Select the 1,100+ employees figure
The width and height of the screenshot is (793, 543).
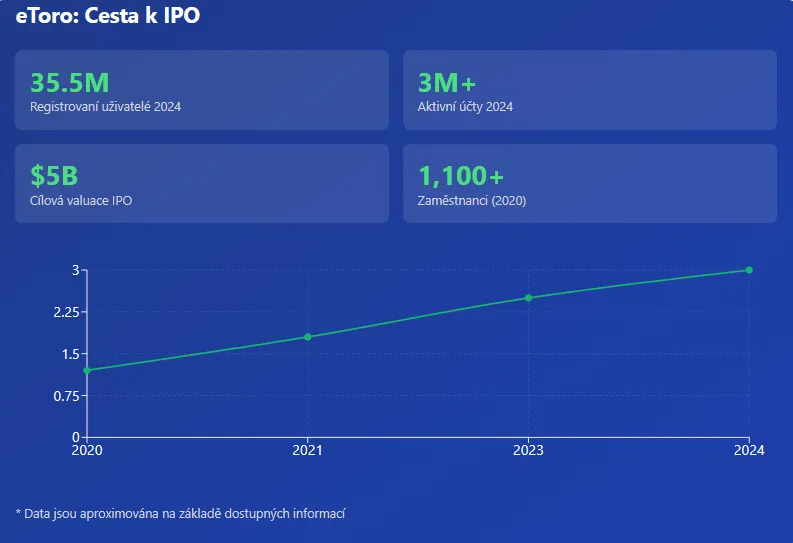[x=461, y=176]
